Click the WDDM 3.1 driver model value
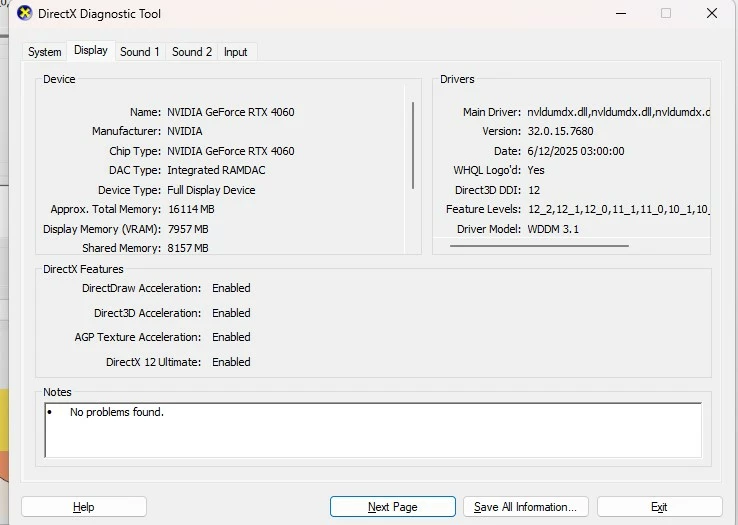Screen dimensions: 738x525 point(553,229)
